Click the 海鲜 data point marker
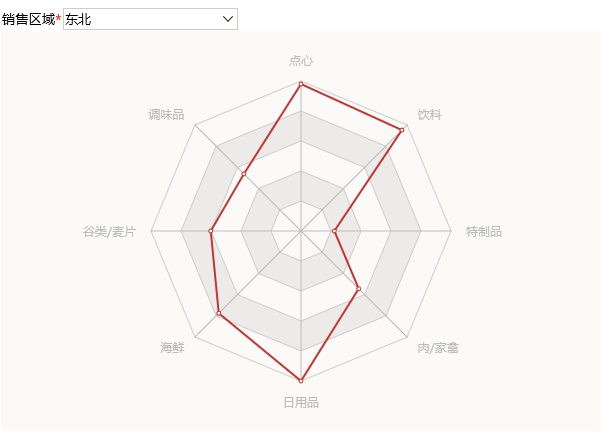 click(219, 313)
